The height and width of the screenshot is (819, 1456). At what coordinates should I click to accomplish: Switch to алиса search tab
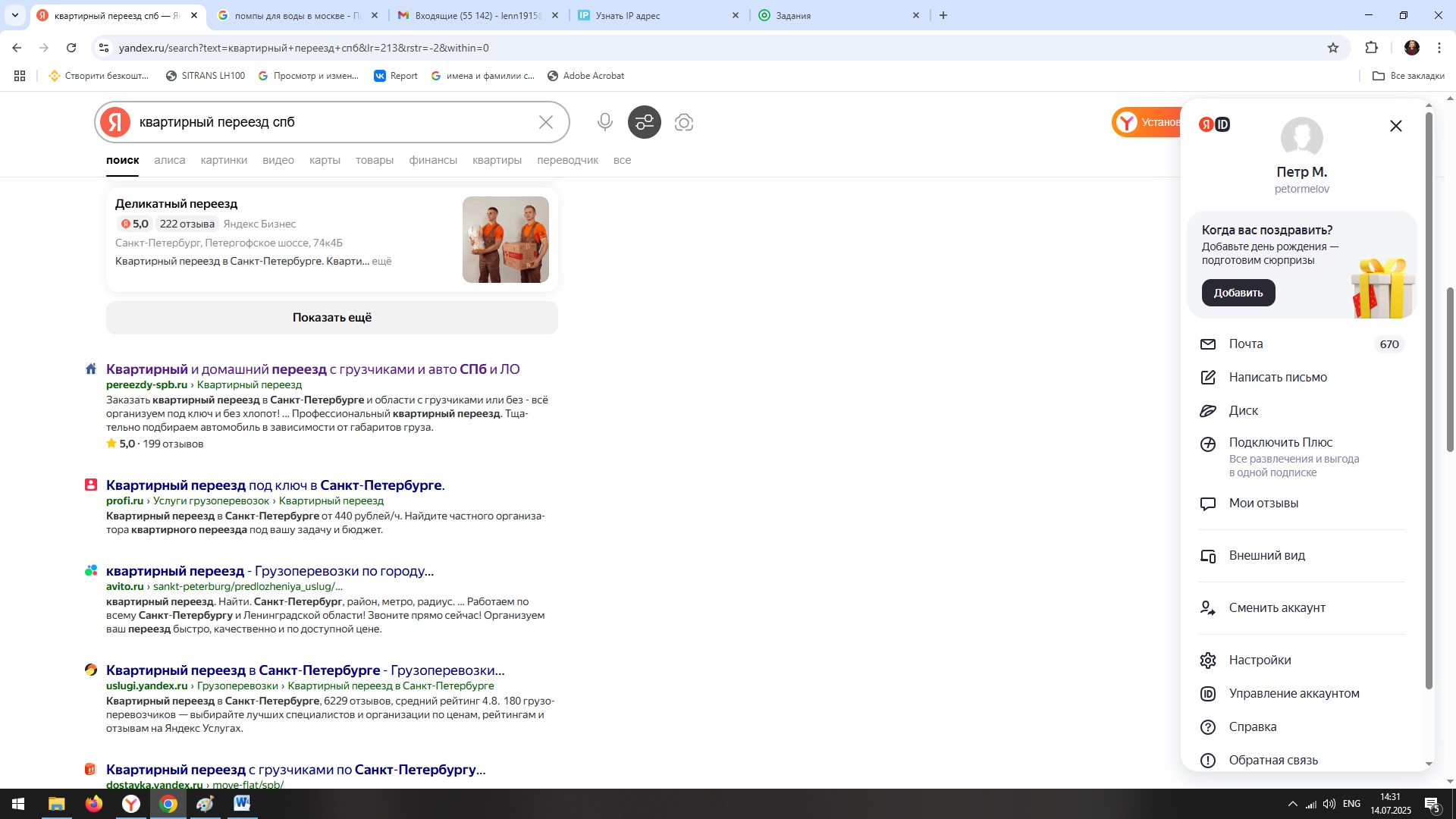(169, 160)
